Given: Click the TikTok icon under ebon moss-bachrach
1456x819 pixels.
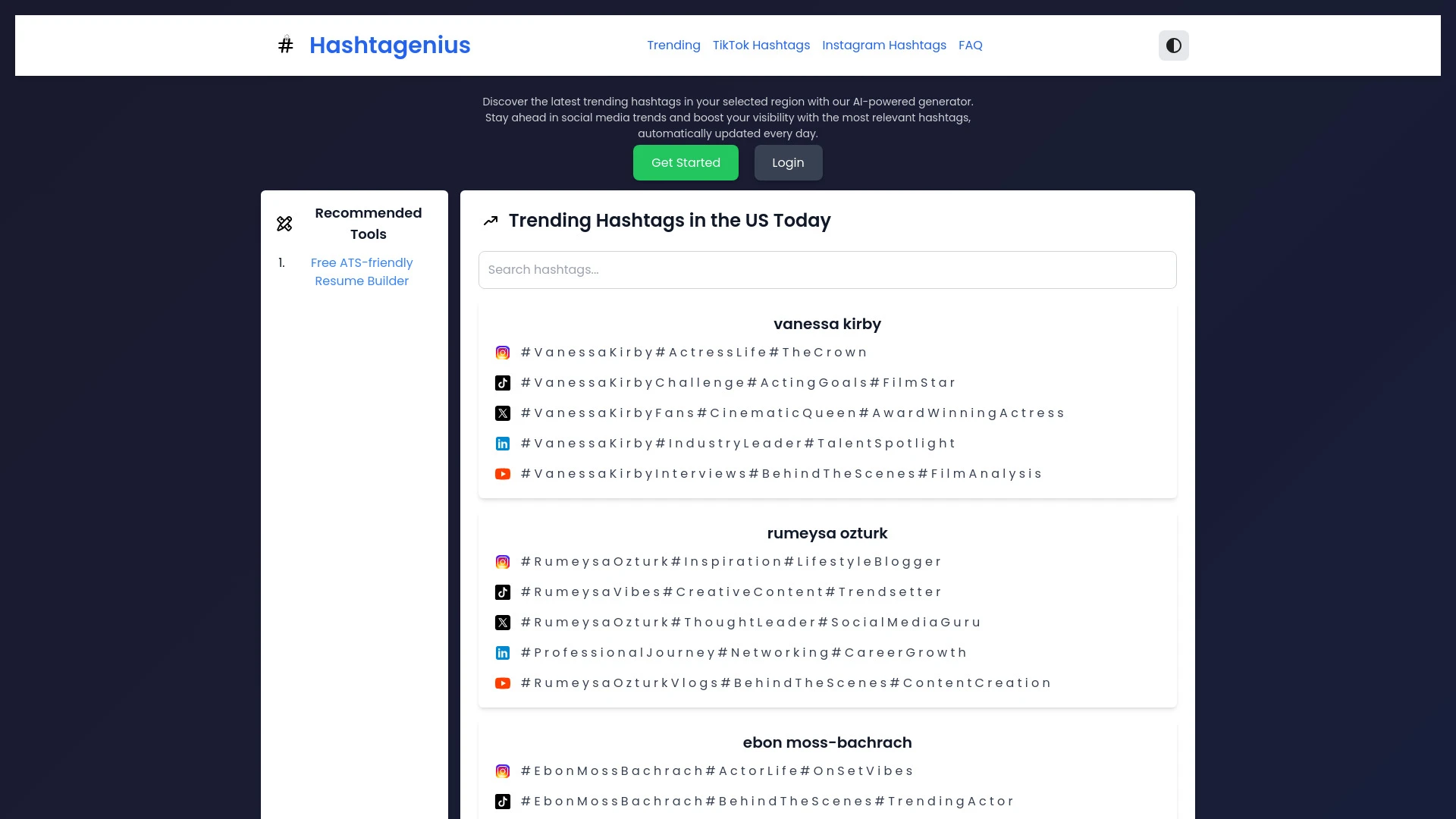Looking at the screenshot, I should [x=503, y=802].
